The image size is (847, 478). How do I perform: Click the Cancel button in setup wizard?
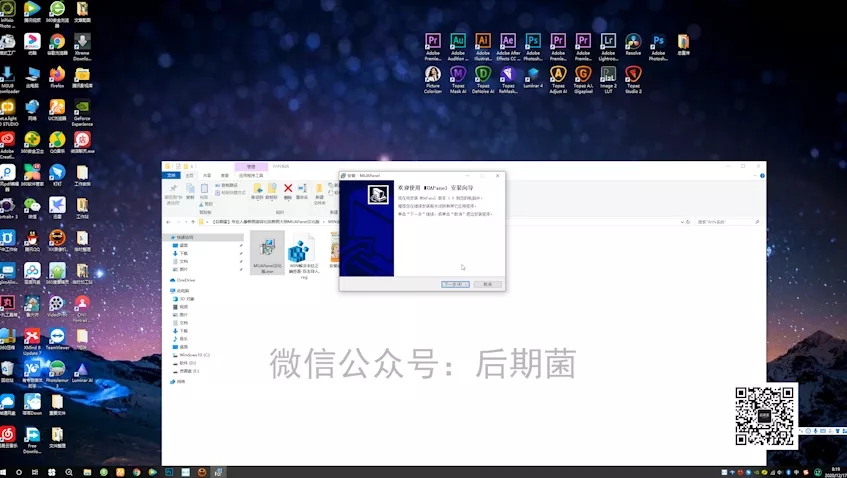[487, 284]
